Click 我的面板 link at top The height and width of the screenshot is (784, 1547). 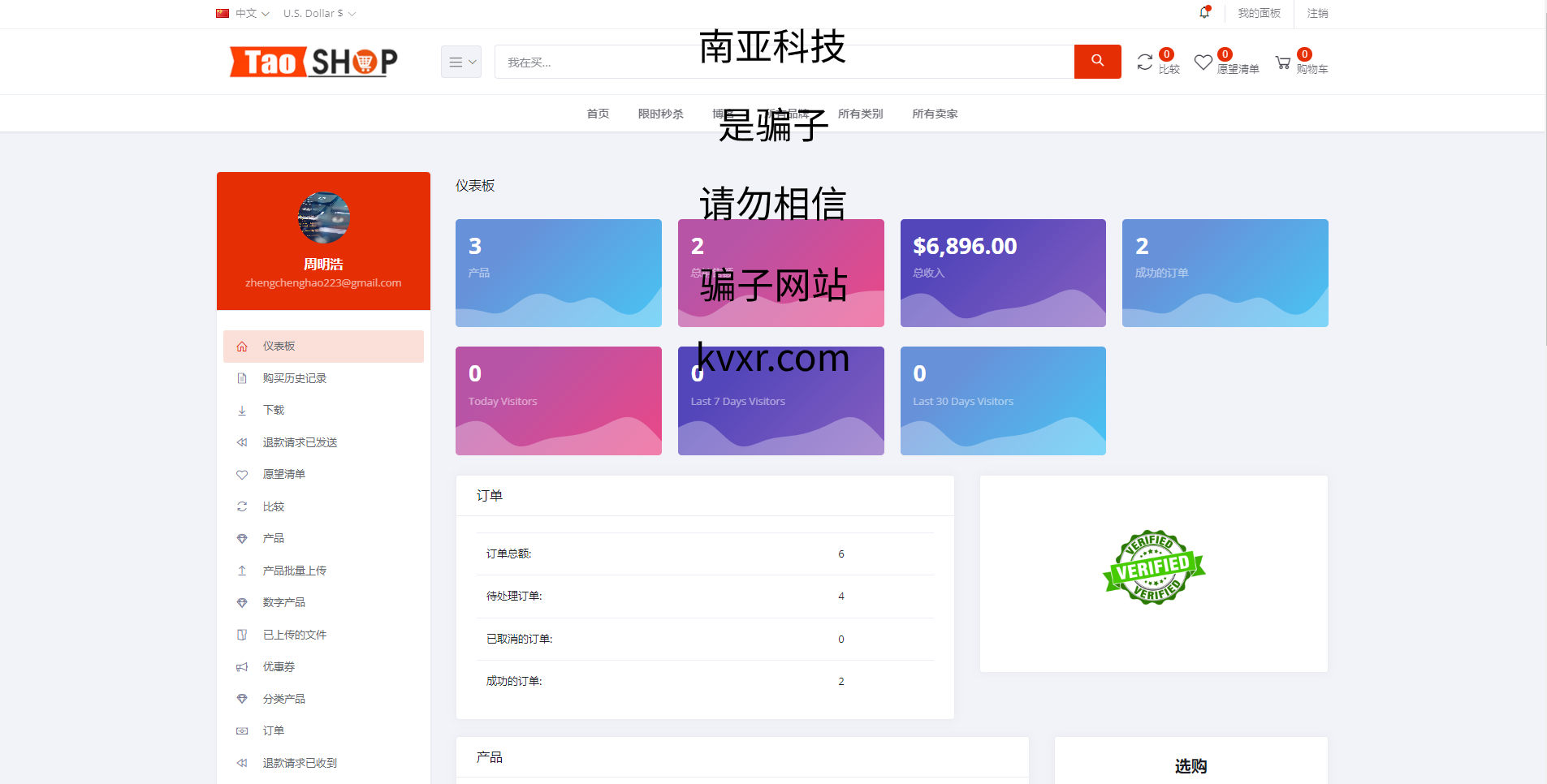pos(1259,13)
